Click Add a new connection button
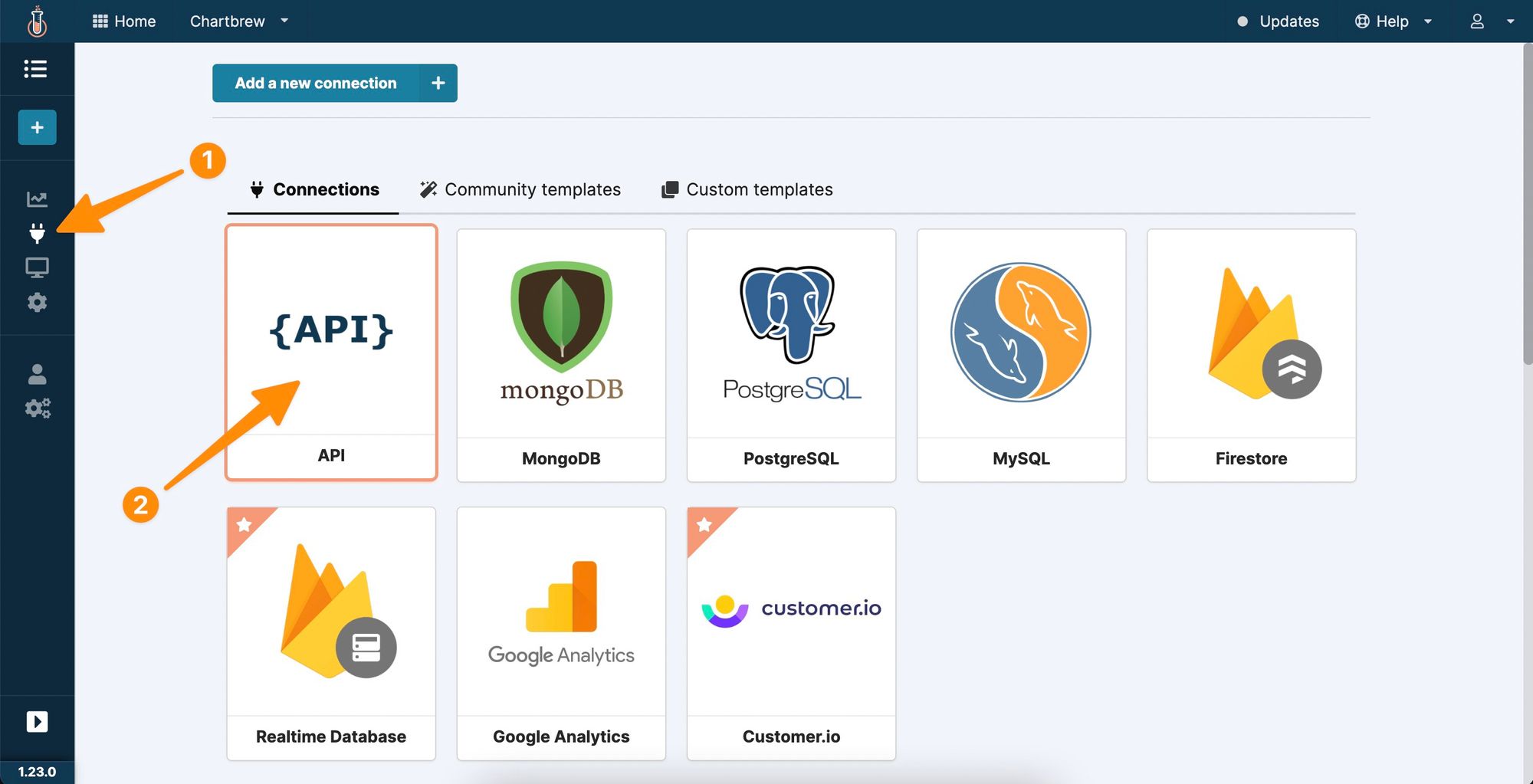This screenshot has width=1533, height=784. tap(334, 83)
